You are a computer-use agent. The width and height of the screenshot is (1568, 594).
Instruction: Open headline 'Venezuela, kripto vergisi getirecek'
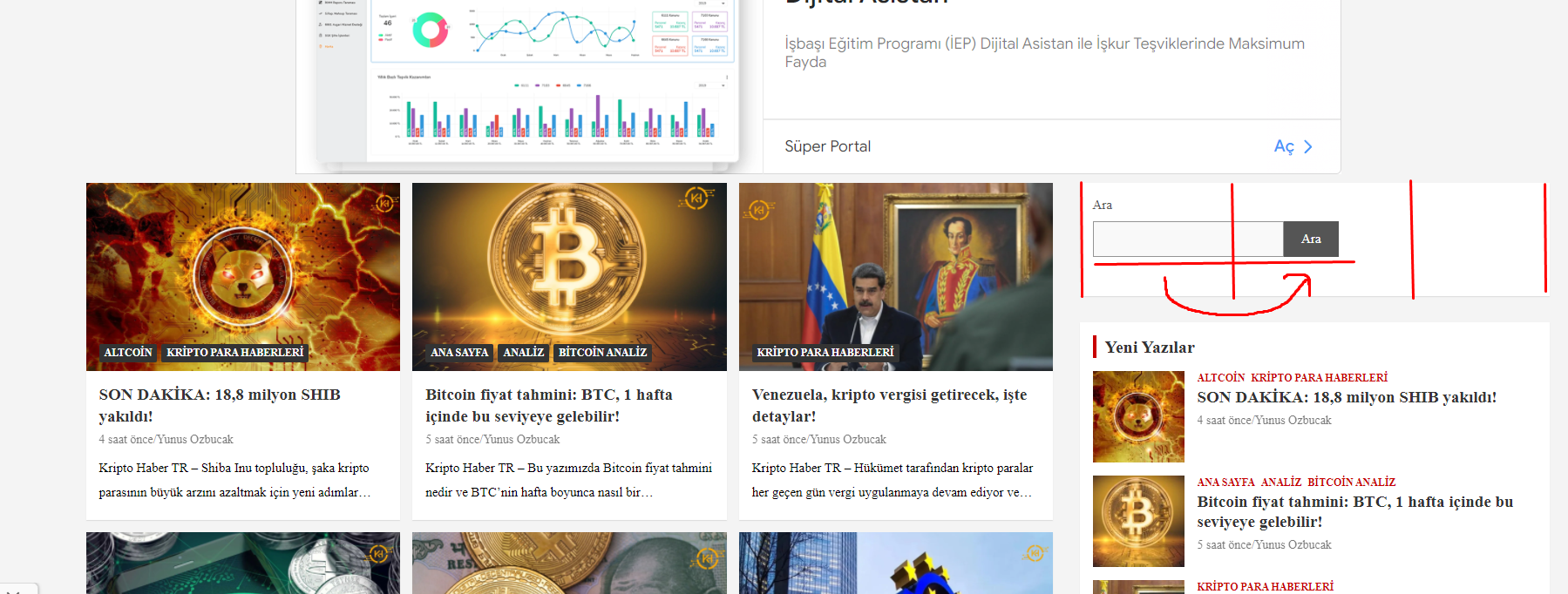[x=889, y=406]
